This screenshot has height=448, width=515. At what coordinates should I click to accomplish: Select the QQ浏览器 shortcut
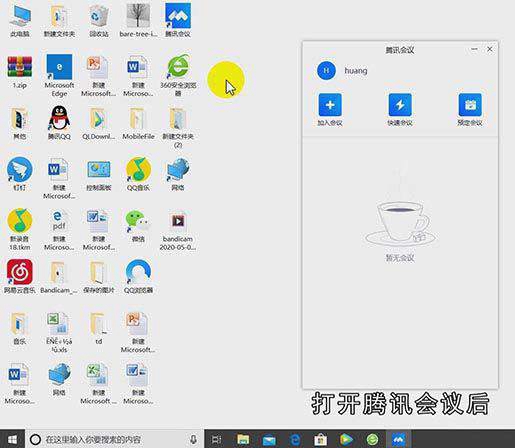tap(138, 277)
